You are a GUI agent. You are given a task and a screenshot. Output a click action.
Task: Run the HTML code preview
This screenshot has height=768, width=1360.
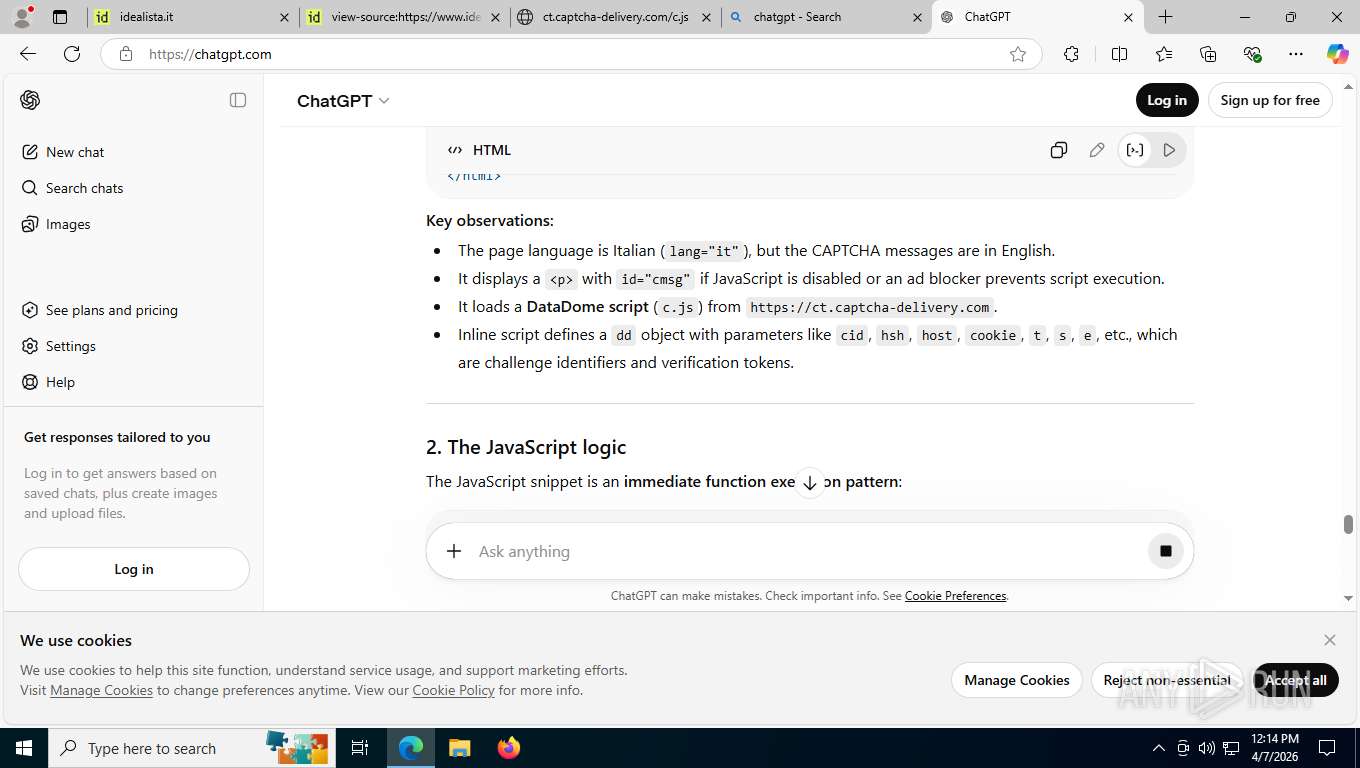pyautogui.click(x=1169, y=150)
